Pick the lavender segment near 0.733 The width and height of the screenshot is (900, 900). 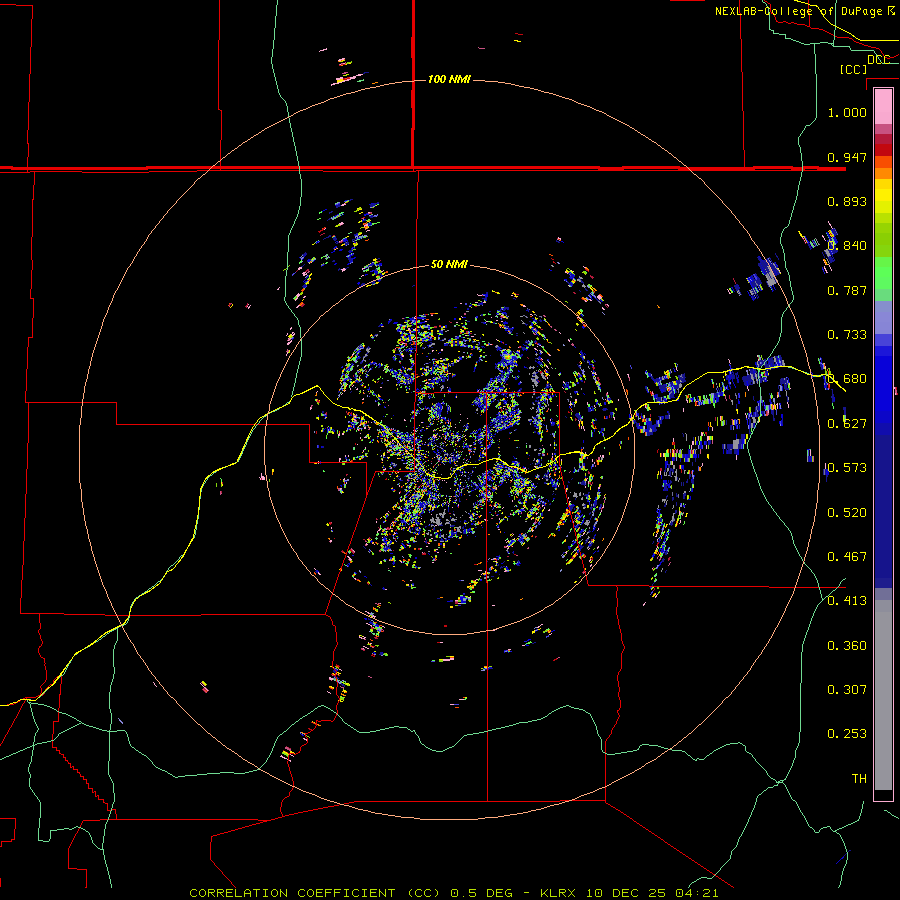point(883,317)
